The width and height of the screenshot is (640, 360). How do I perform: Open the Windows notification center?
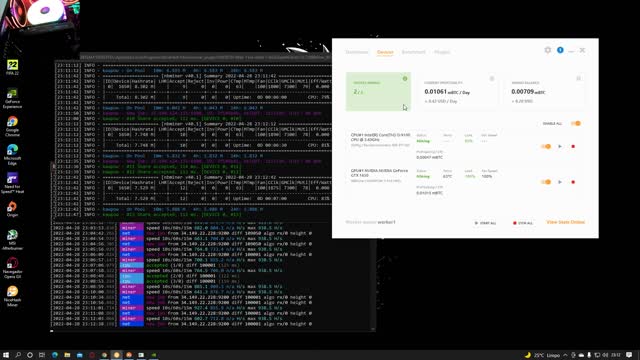[x=629, y=355]
